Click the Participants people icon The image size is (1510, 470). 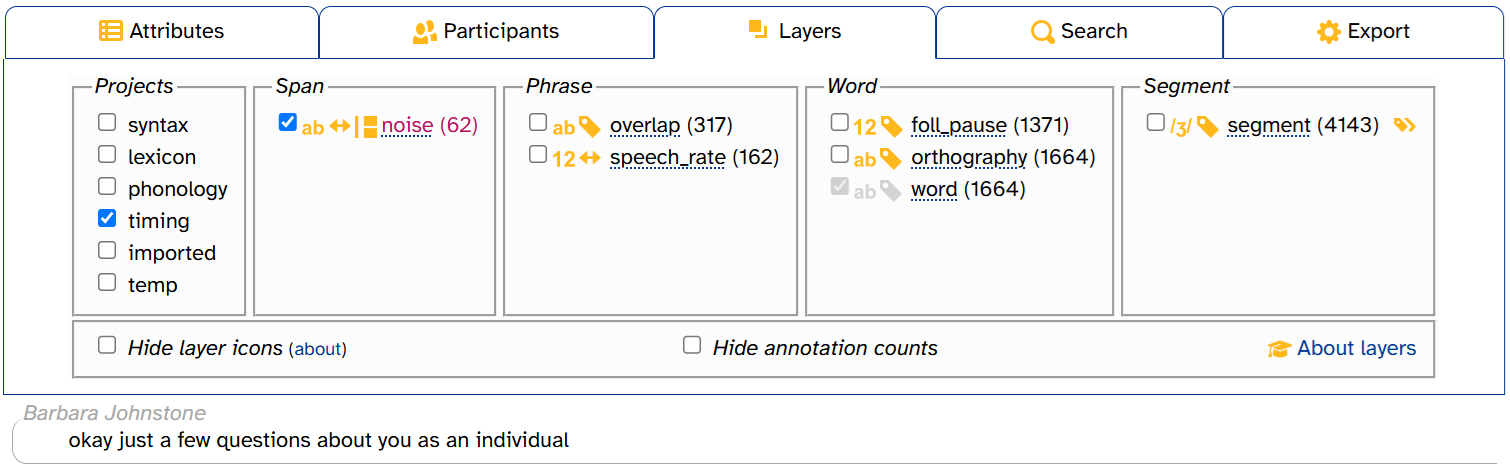(425, 31)
